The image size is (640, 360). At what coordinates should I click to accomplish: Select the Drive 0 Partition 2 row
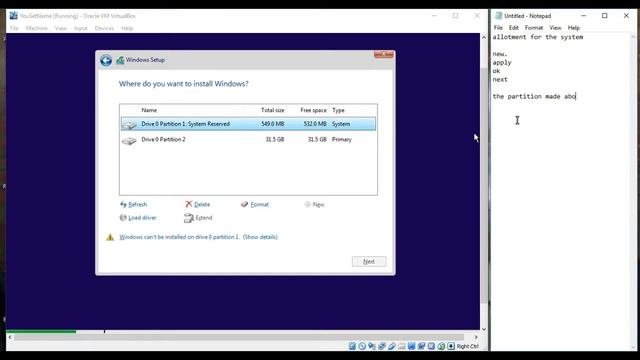(248, 140)
